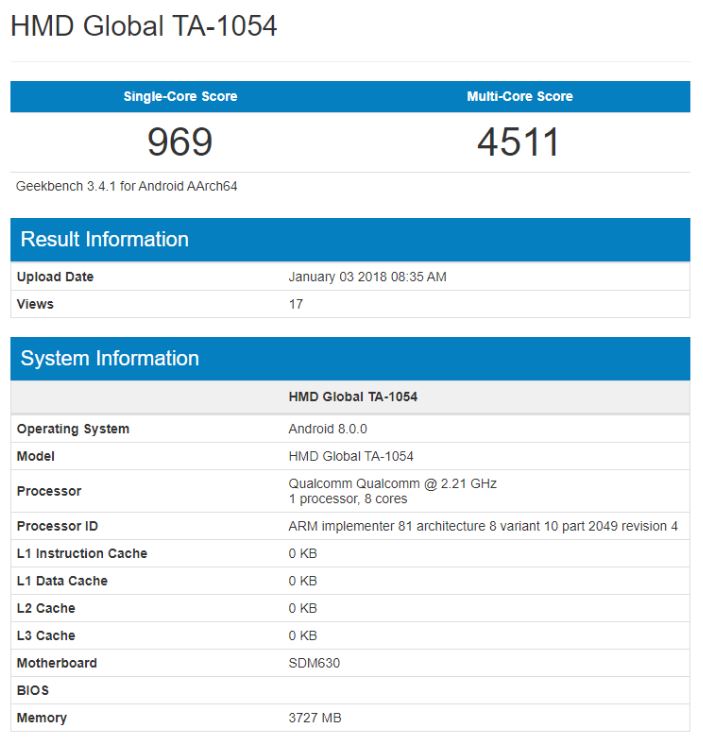The width and height of the screenshot is (703, 747).
Task: Click the Views label
Action: pyautogui.click(x=35, y=304)
